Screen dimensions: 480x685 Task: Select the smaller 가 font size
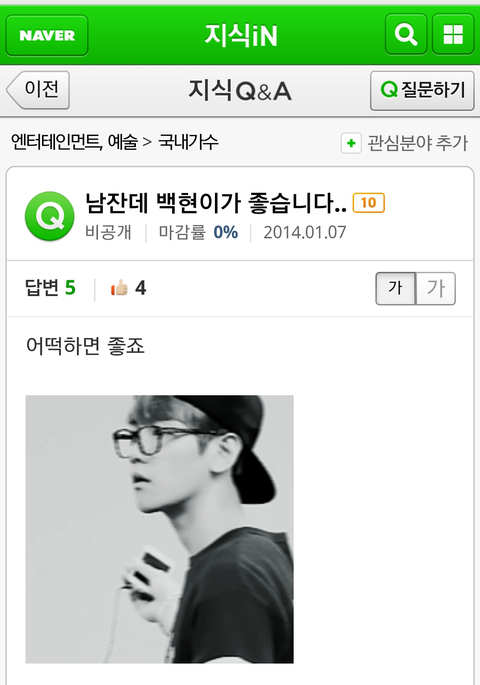[395, 288]
